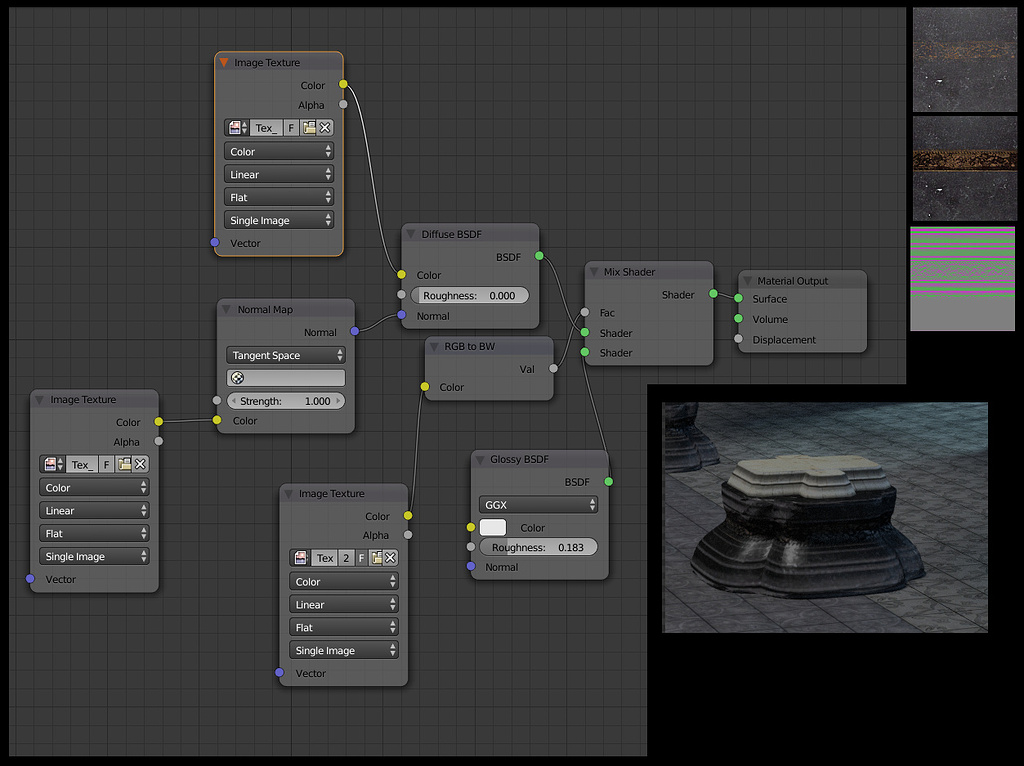Collapse the Normal Map node
Viewport: 1024px width, 766px height.
pyautogui.click(x=227, y=310)
